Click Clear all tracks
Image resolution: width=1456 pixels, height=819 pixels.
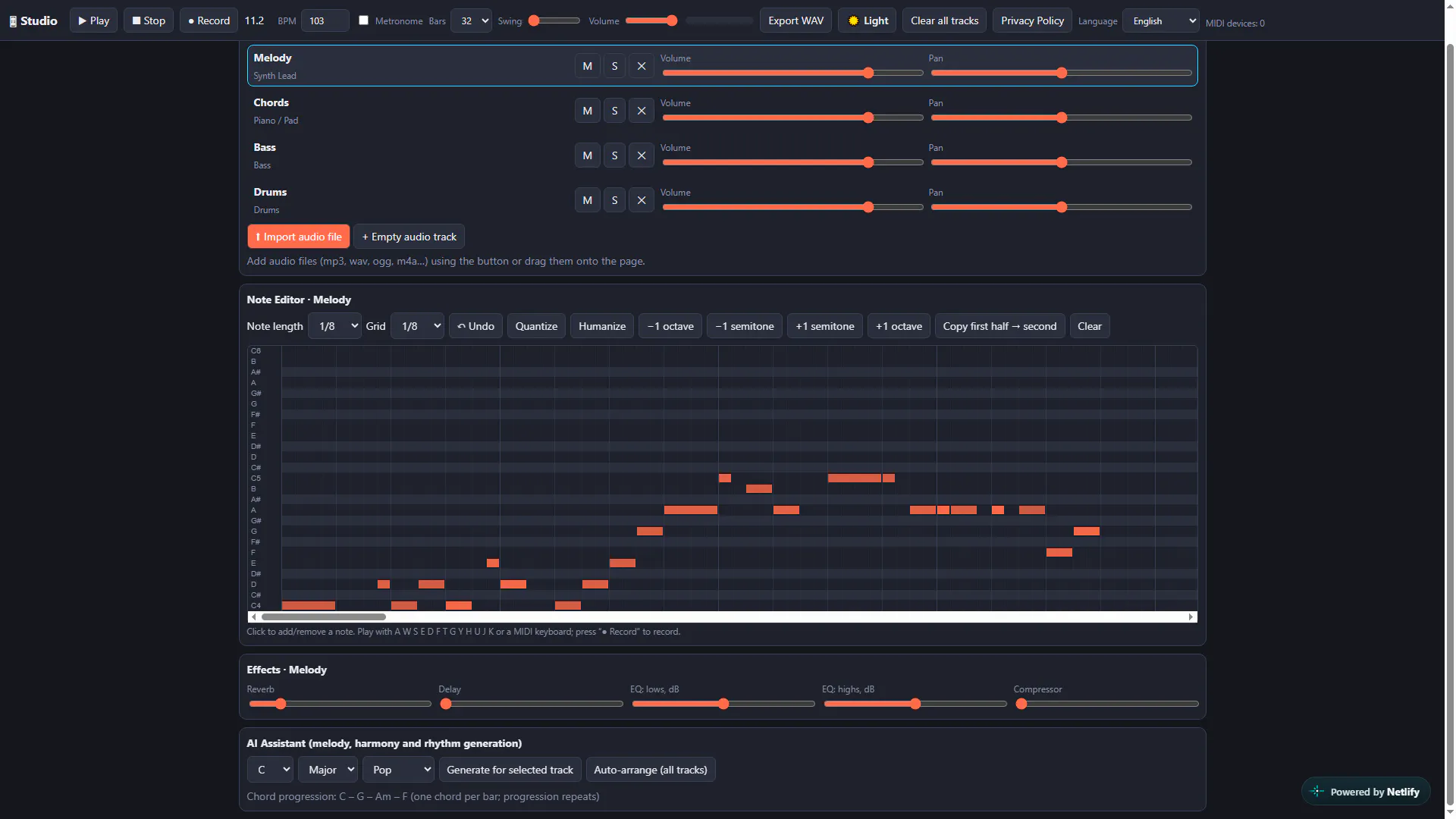tap(944, 20)
